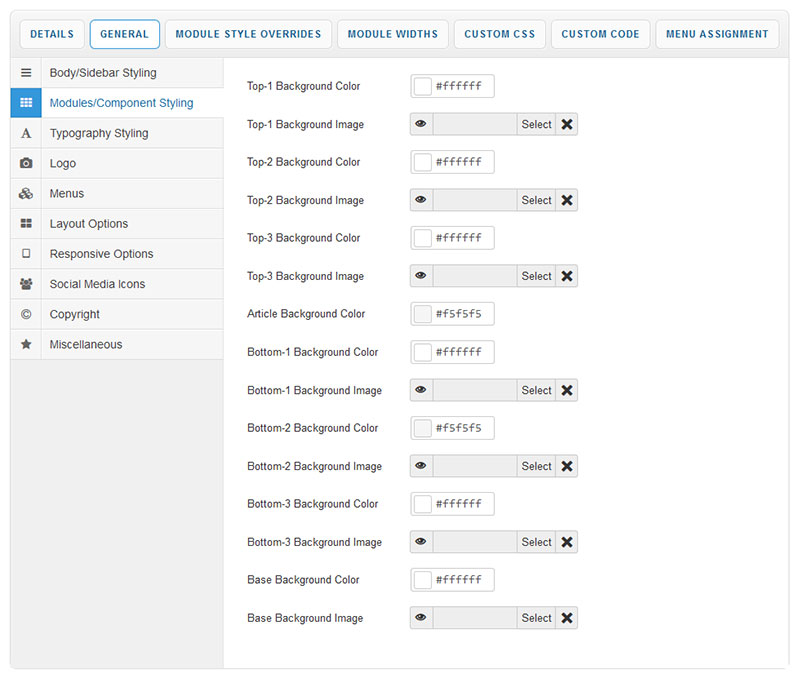
Task: Open the Menus section icon
Action: click(x=26, y=194)
